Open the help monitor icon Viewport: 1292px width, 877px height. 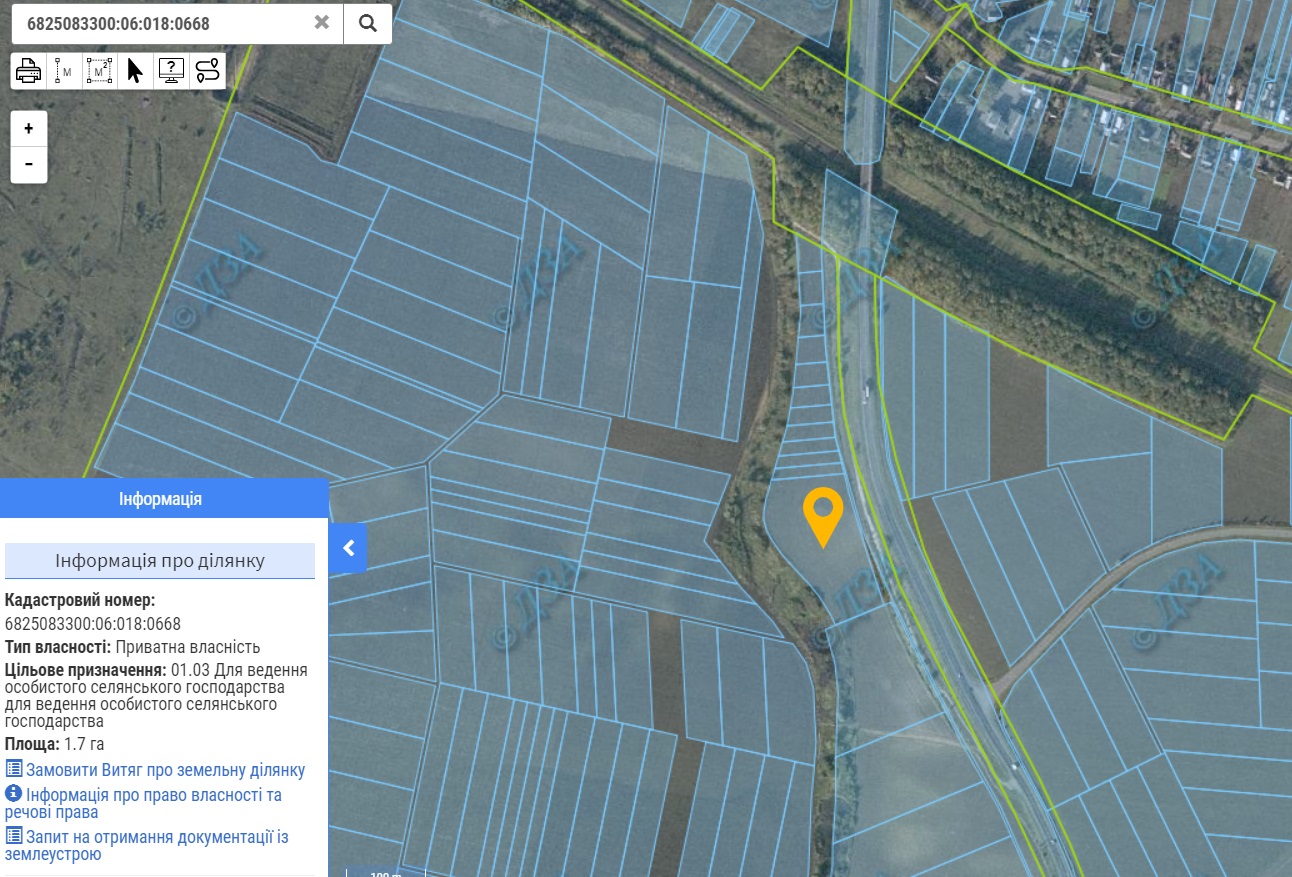pos(171,71)
